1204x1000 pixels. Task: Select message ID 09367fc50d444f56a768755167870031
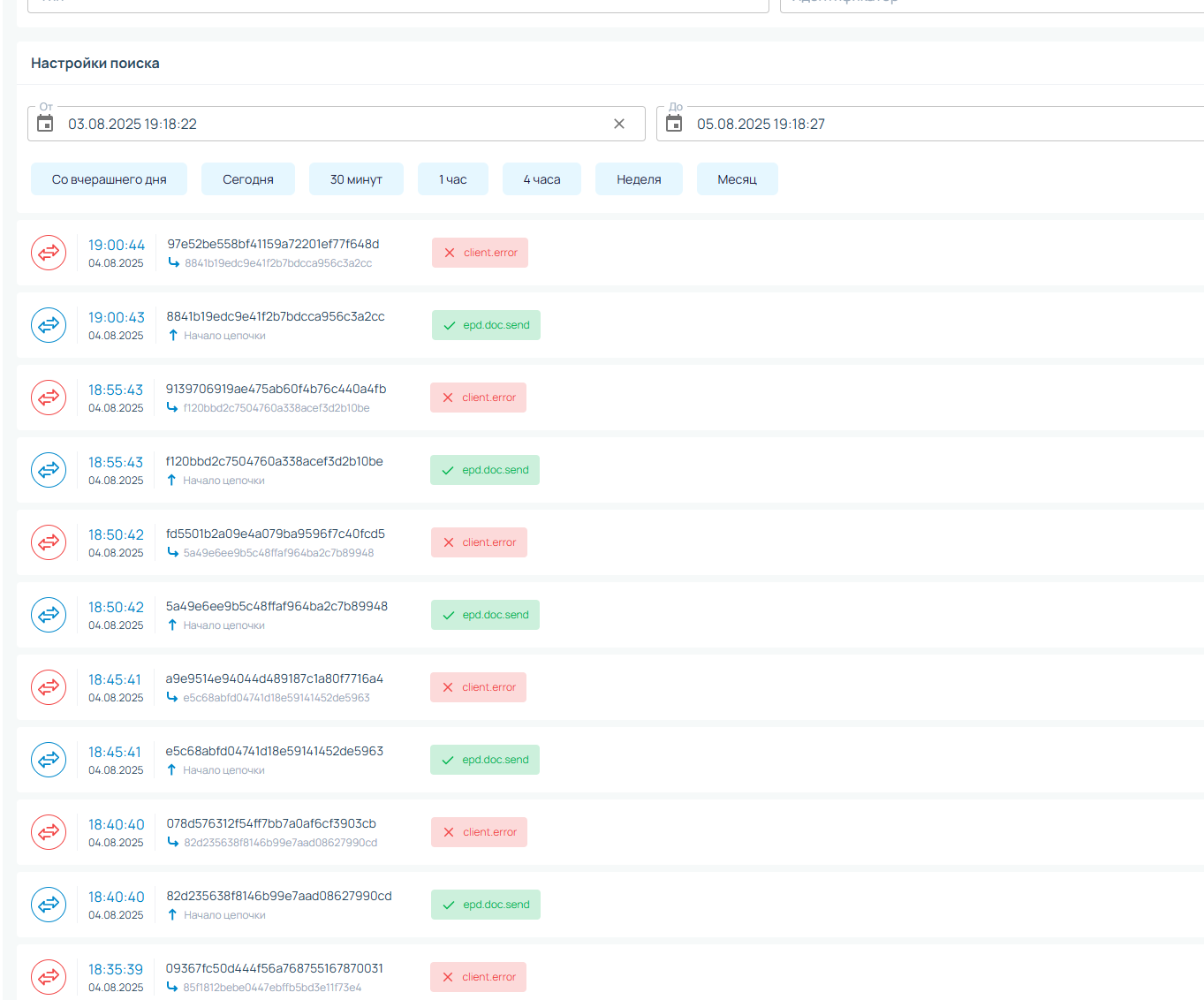pyautogui.click(x=275, y=968)
